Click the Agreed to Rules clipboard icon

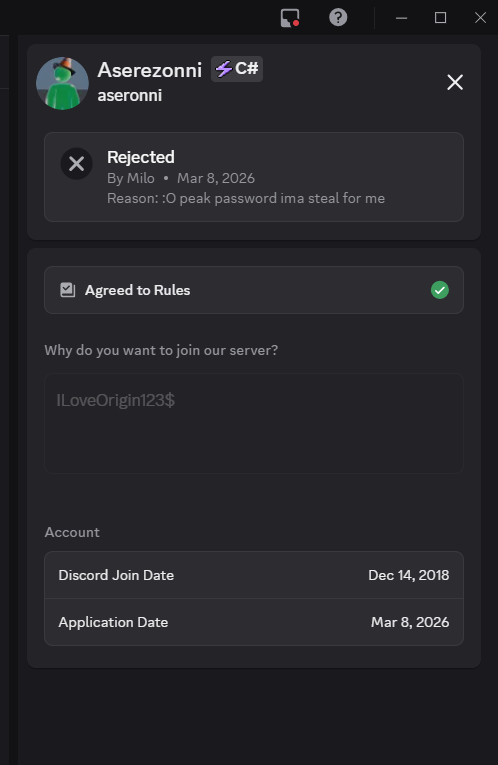[68, 290]
